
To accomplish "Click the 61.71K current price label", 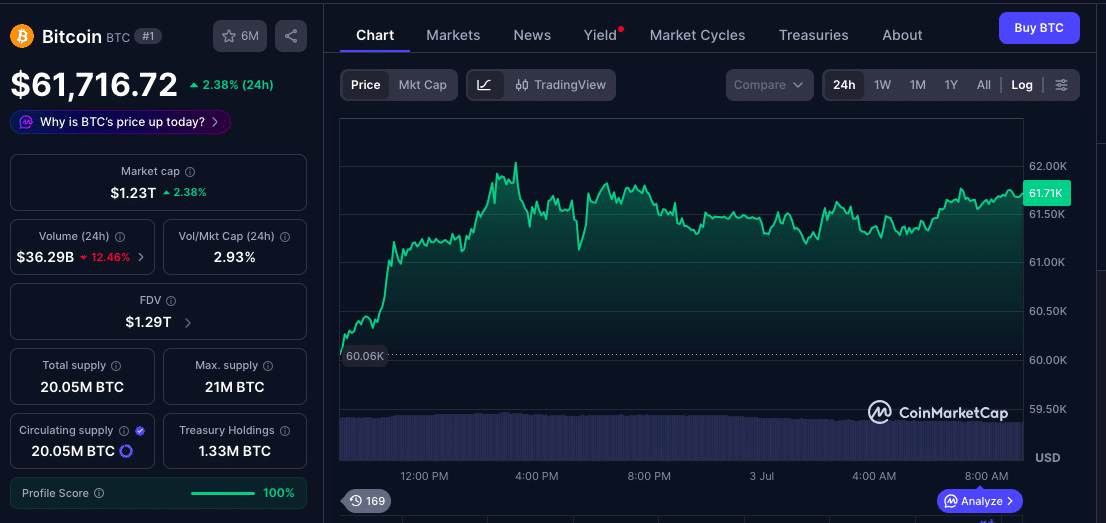I will pos(1047,193).
